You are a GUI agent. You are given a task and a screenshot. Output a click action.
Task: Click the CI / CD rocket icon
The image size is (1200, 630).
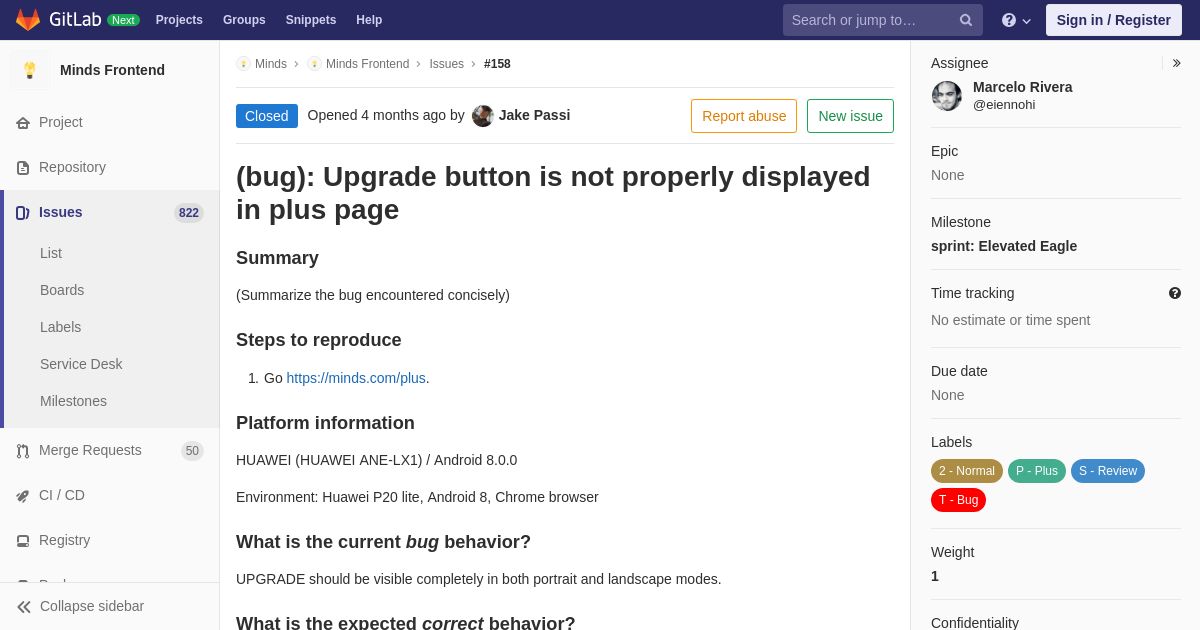pyautogui.click(x=23, y=496)
